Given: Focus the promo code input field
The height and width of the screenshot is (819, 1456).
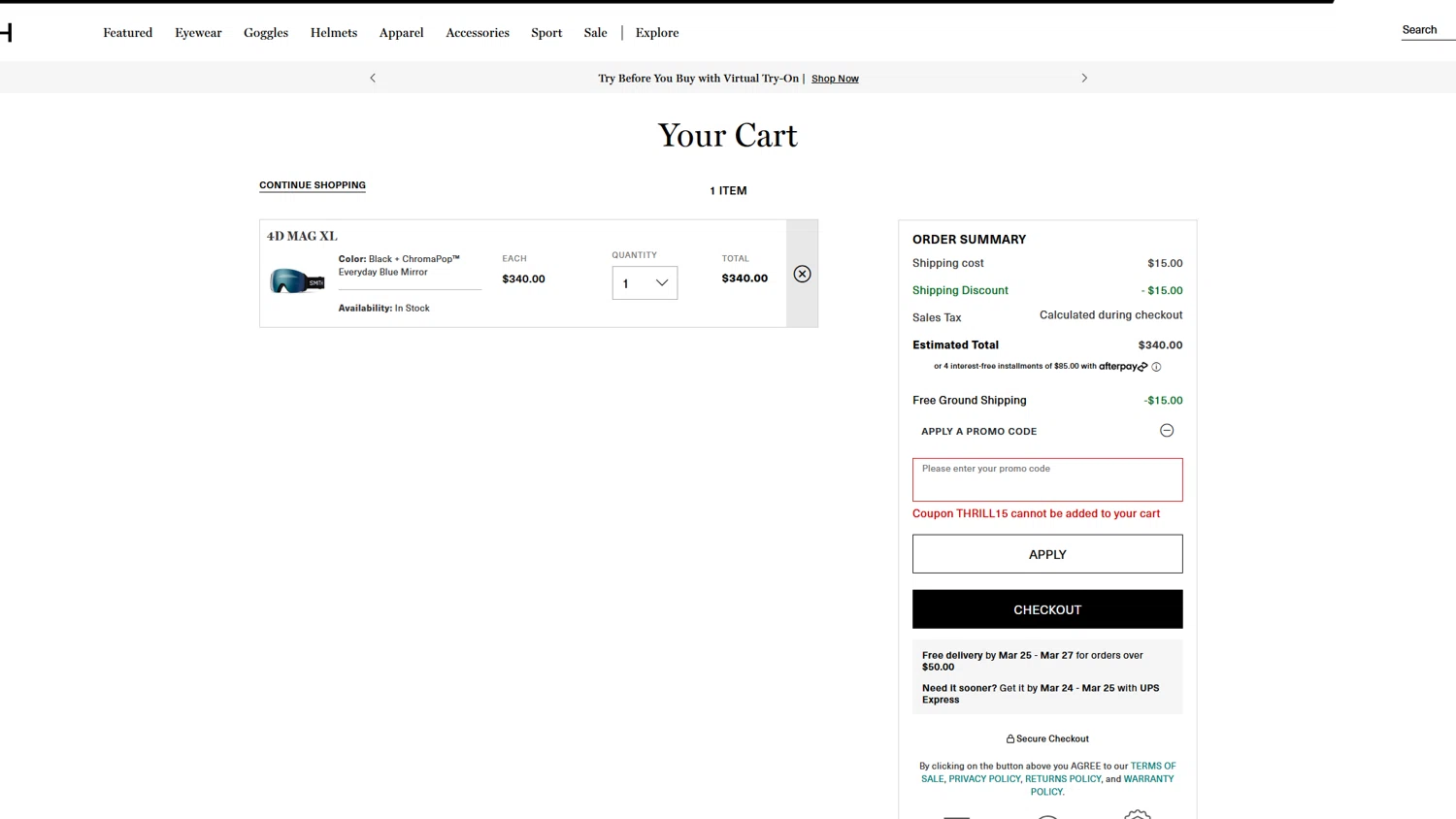Looking at the screenshot, I should pyautogui.click(x=1047, y=479).
